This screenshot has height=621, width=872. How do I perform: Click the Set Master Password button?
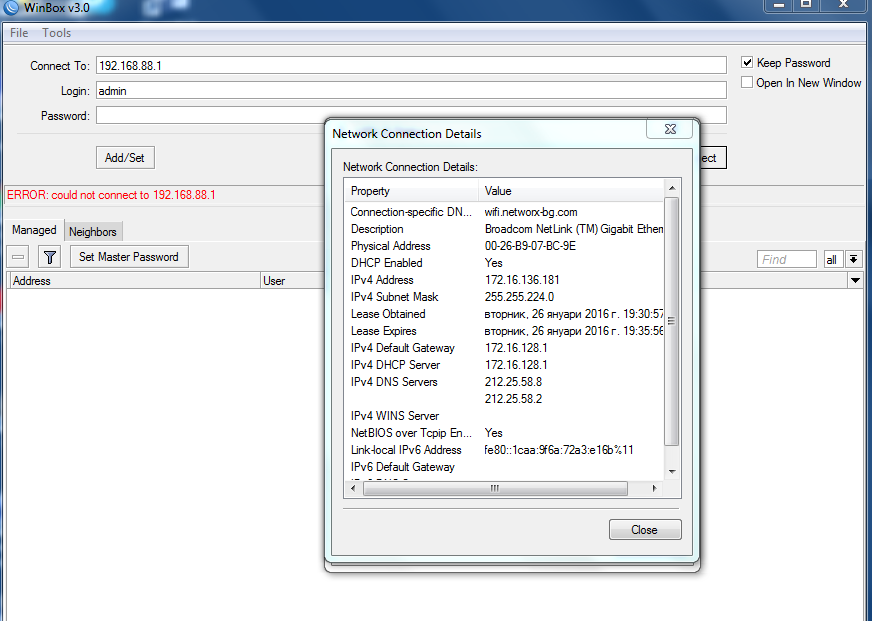[129, 257]
